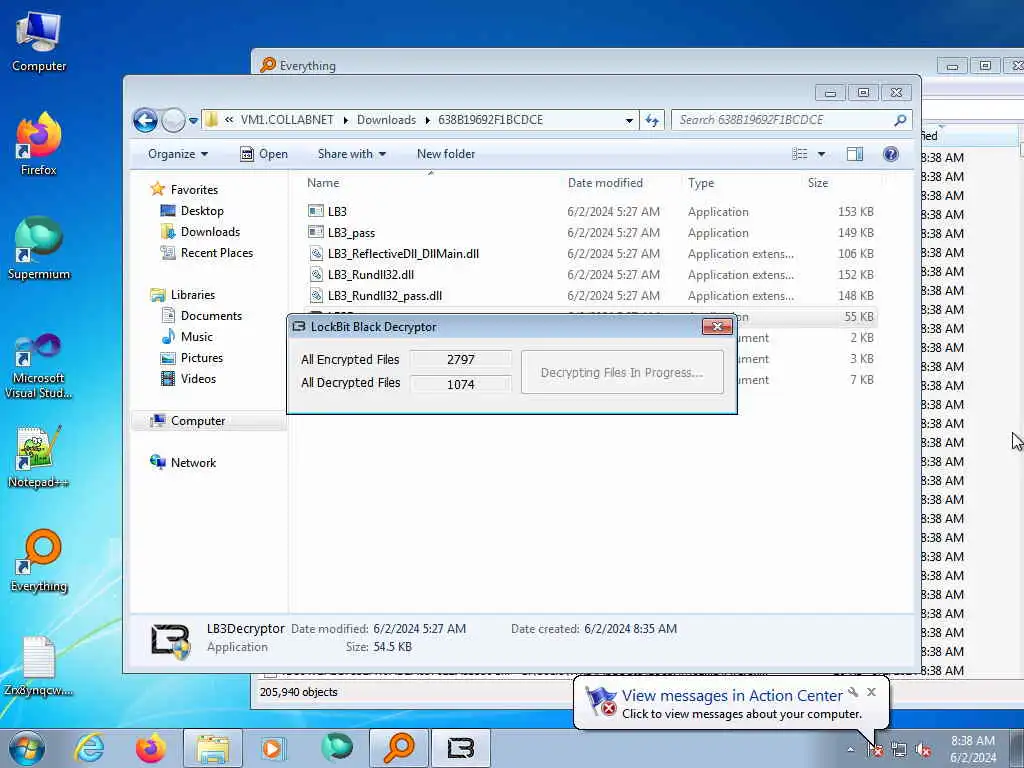The width and height of the screenshot is (1024, 768).
Task: Dismiss the Action Center notification balloon
Action: (871, 692)
